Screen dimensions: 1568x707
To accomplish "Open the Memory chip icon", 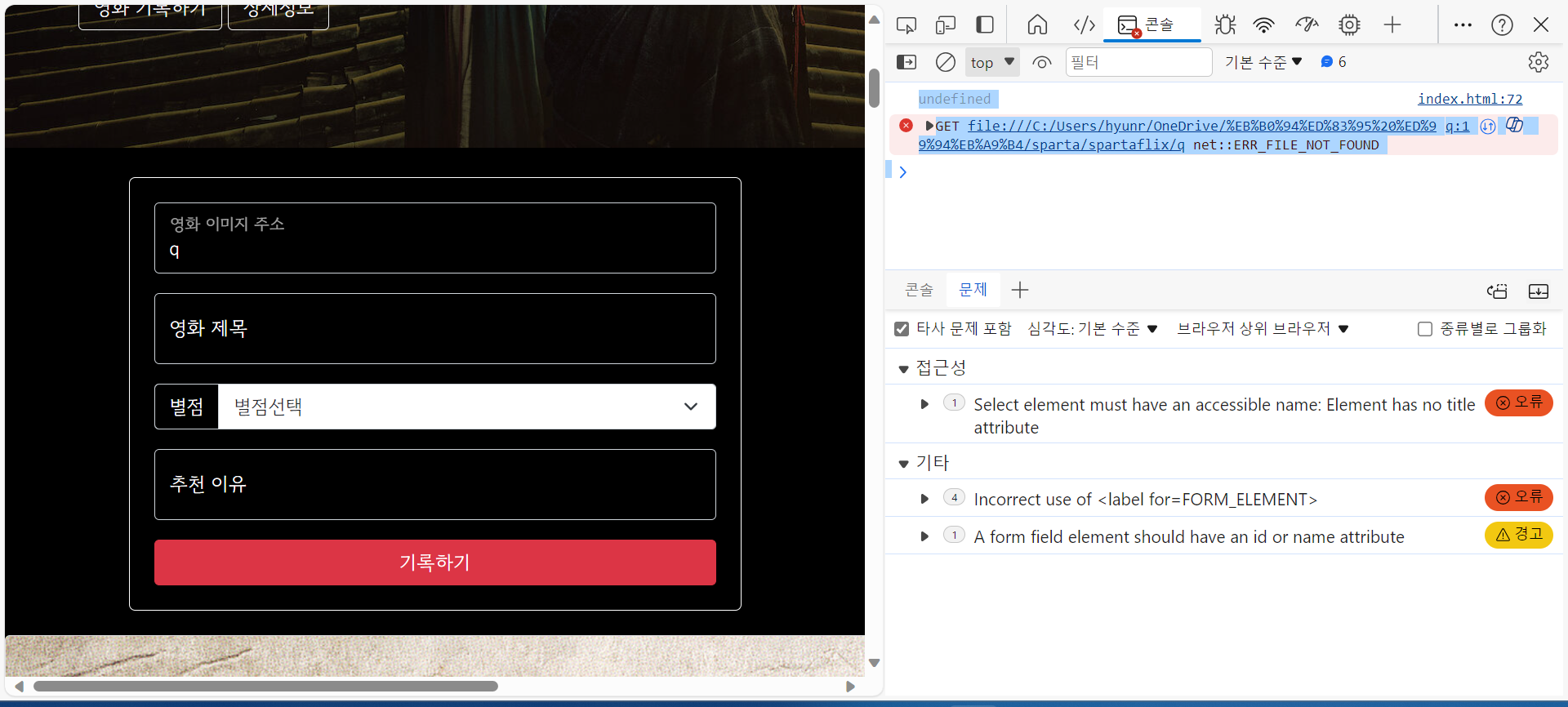I will pyautogui.click(x=1349, y=25).
